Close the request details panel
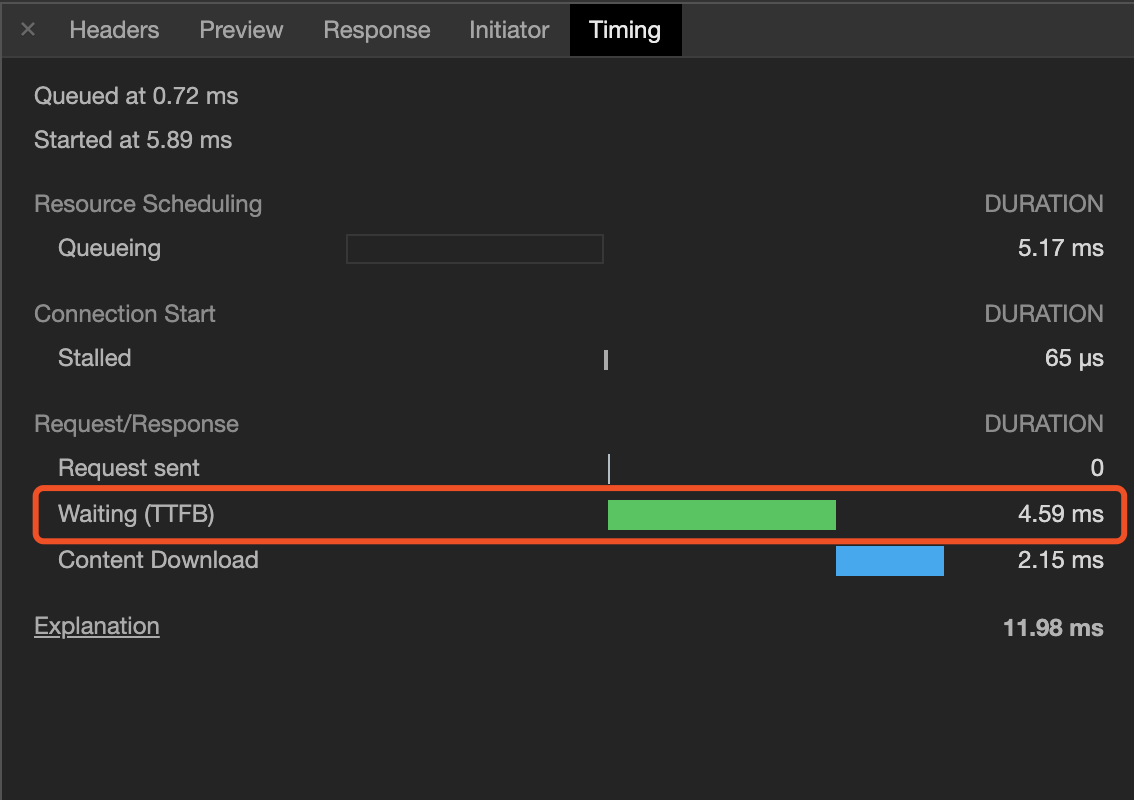Viewport: 1134px width, 800px height. click(28, 30)
